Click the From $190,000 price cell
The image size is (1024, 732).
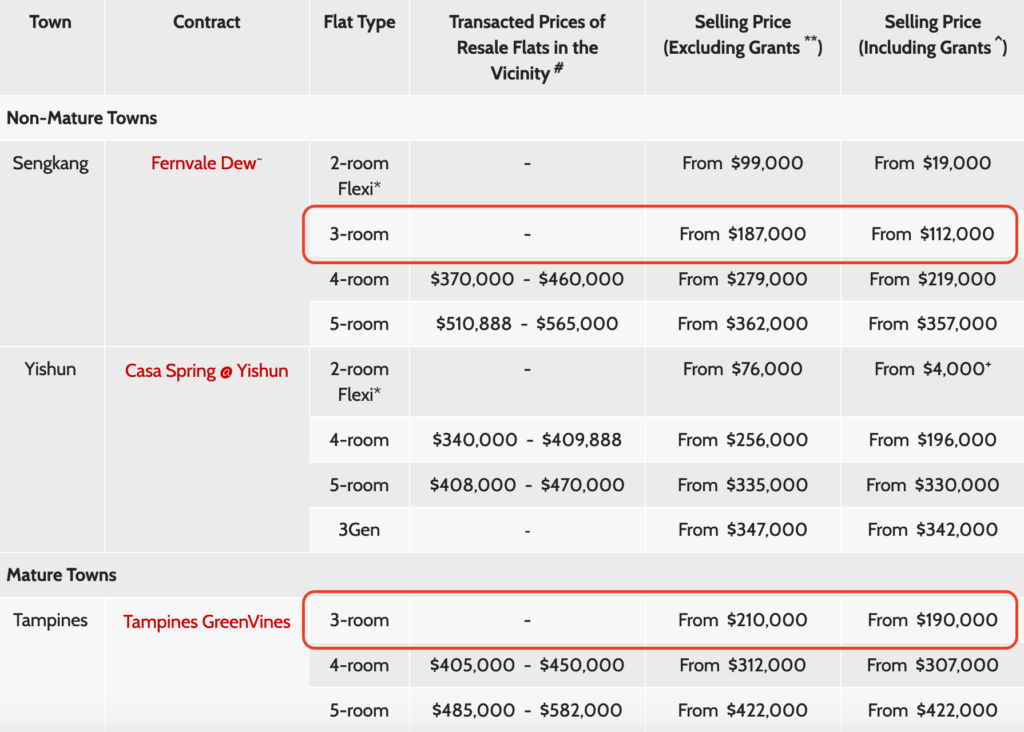tap(932, 620)
